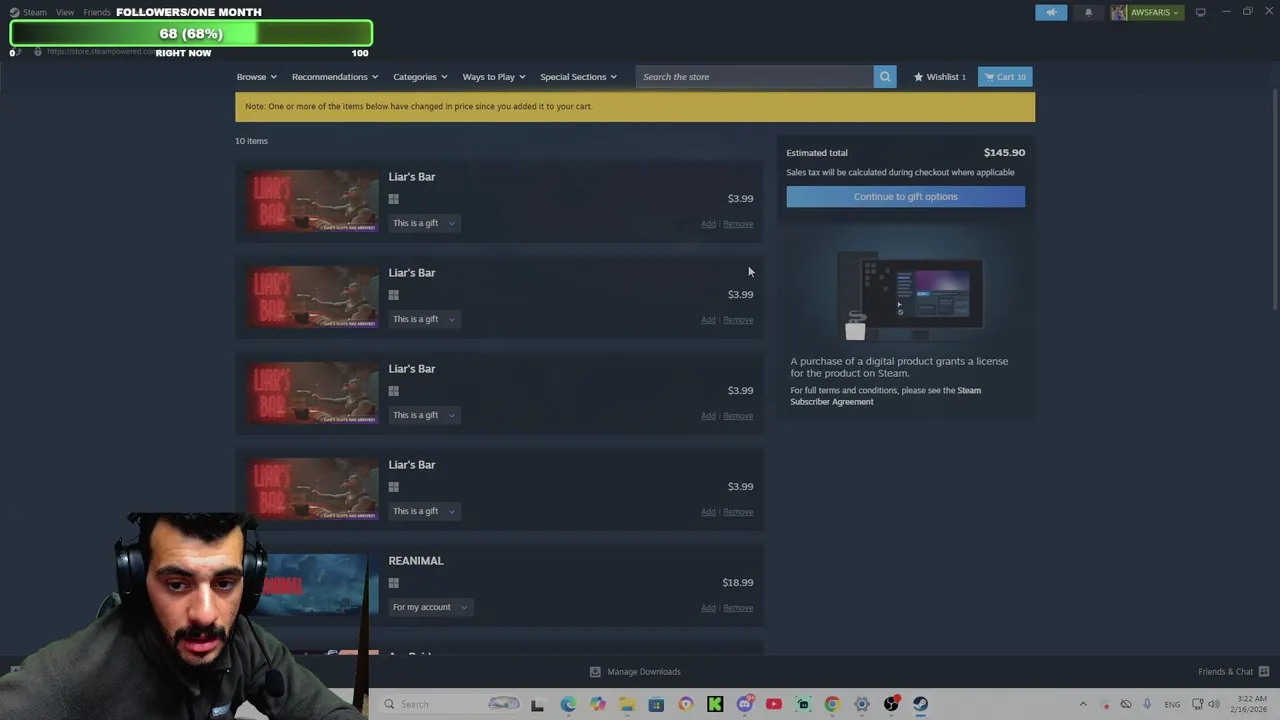The height and width of the screenshot is (720, 1280).
Task: Click the Windows platform icon under REANIMAL
Action: coord(394,583)
